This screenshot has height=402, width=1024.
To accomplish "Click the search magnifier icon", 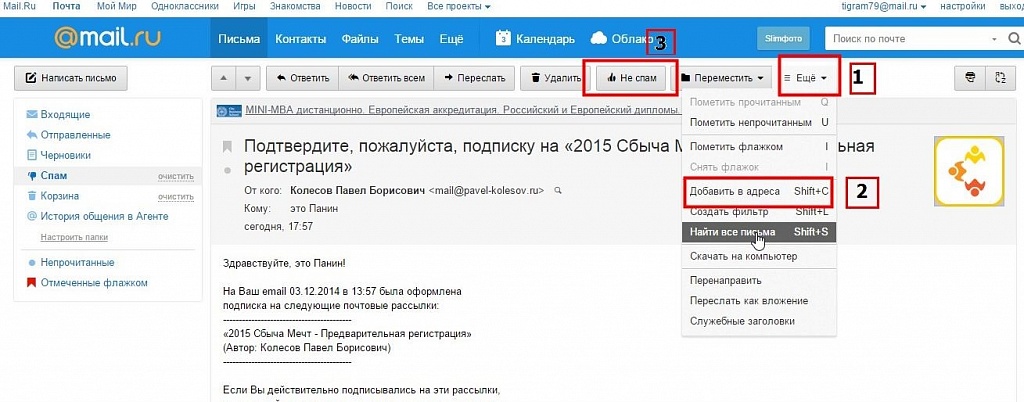I will (1014, 39).
